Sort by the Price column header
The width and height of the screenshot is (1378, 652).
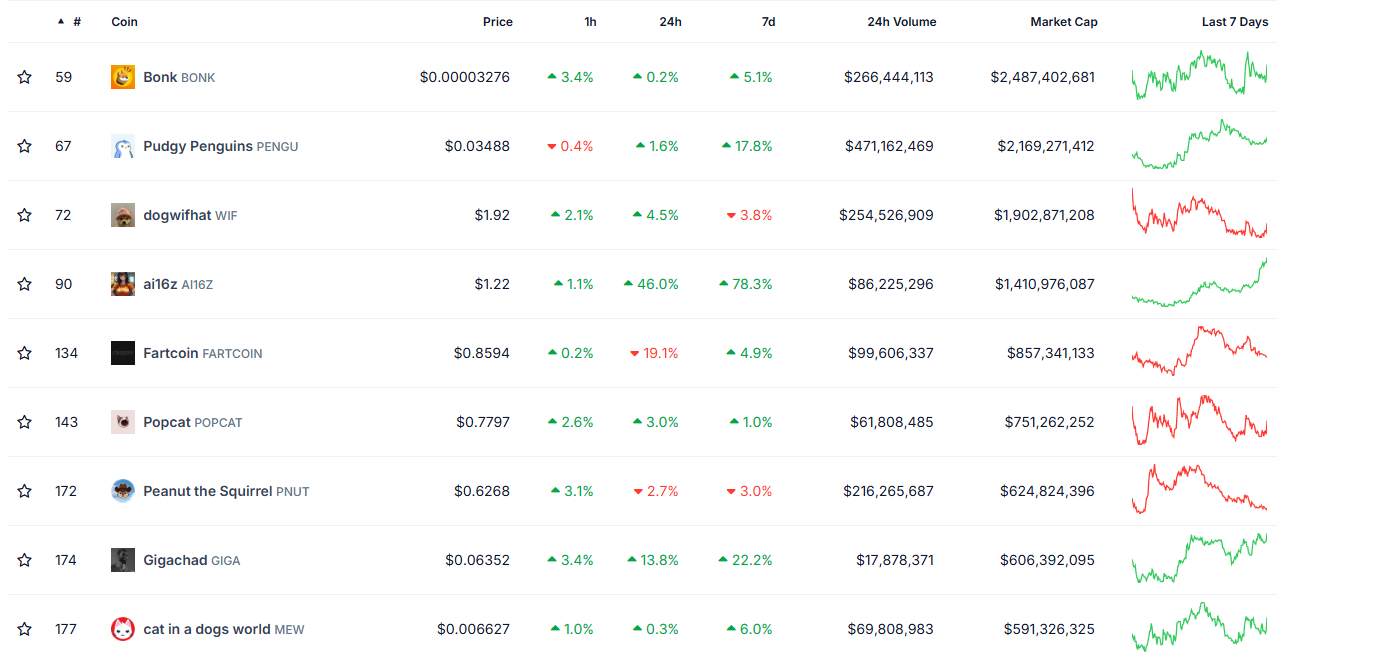click(x=498, y=22)
